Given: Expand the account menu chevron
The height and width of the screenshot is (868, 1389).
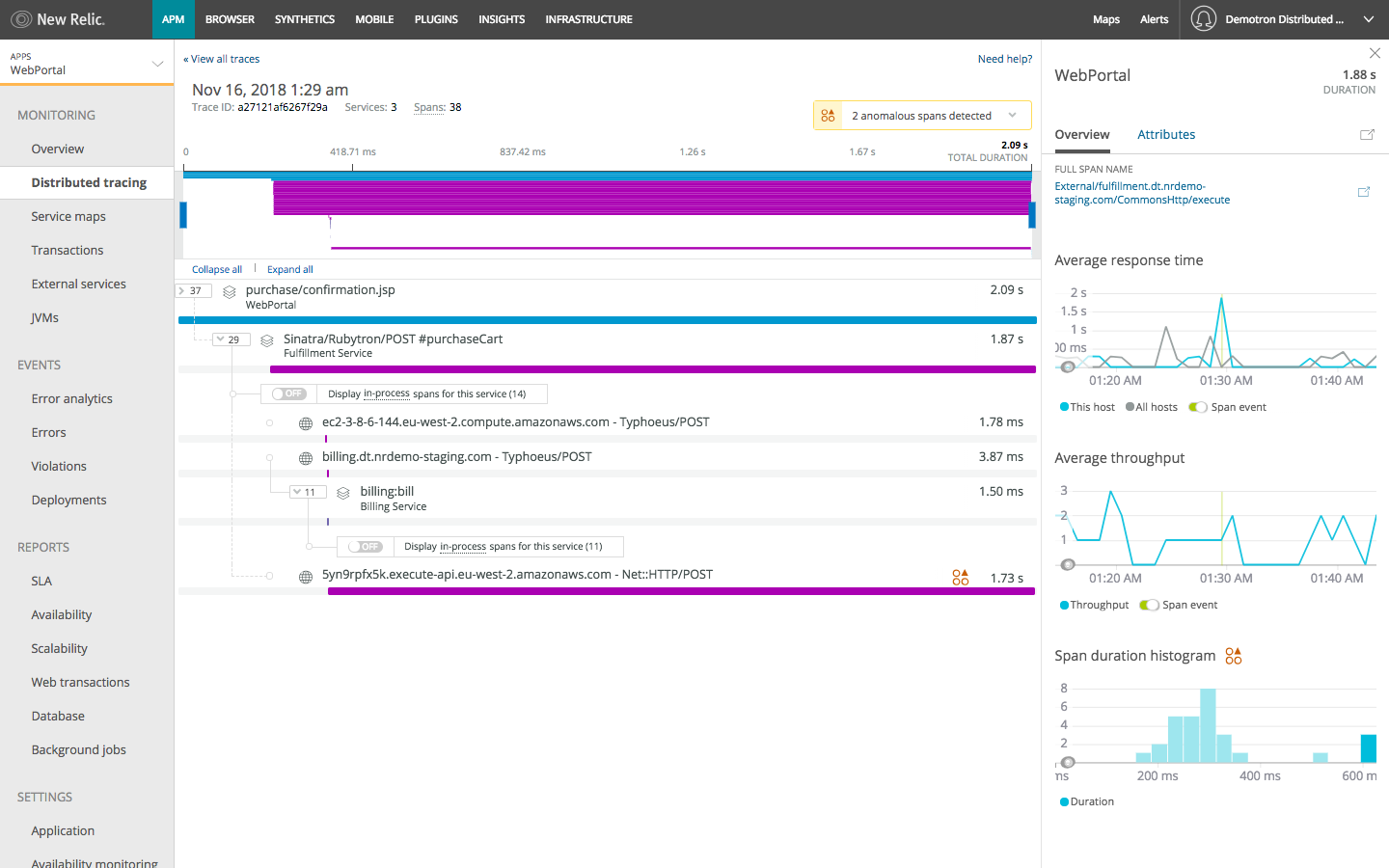Looking at the screenshot, I should [1368, 19].
